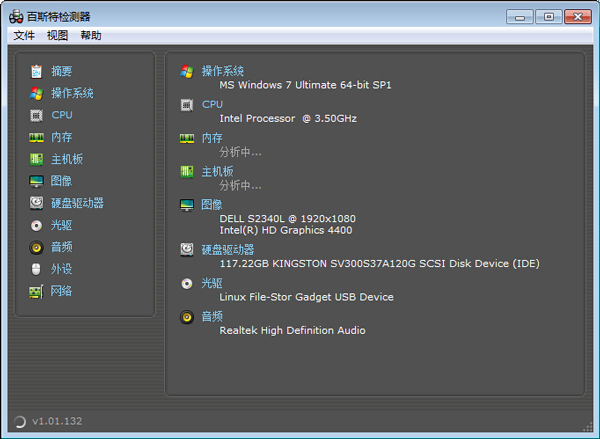Open 音频 heading link in summary
Screen dimensions: 600x439
[x=212, y=317]
